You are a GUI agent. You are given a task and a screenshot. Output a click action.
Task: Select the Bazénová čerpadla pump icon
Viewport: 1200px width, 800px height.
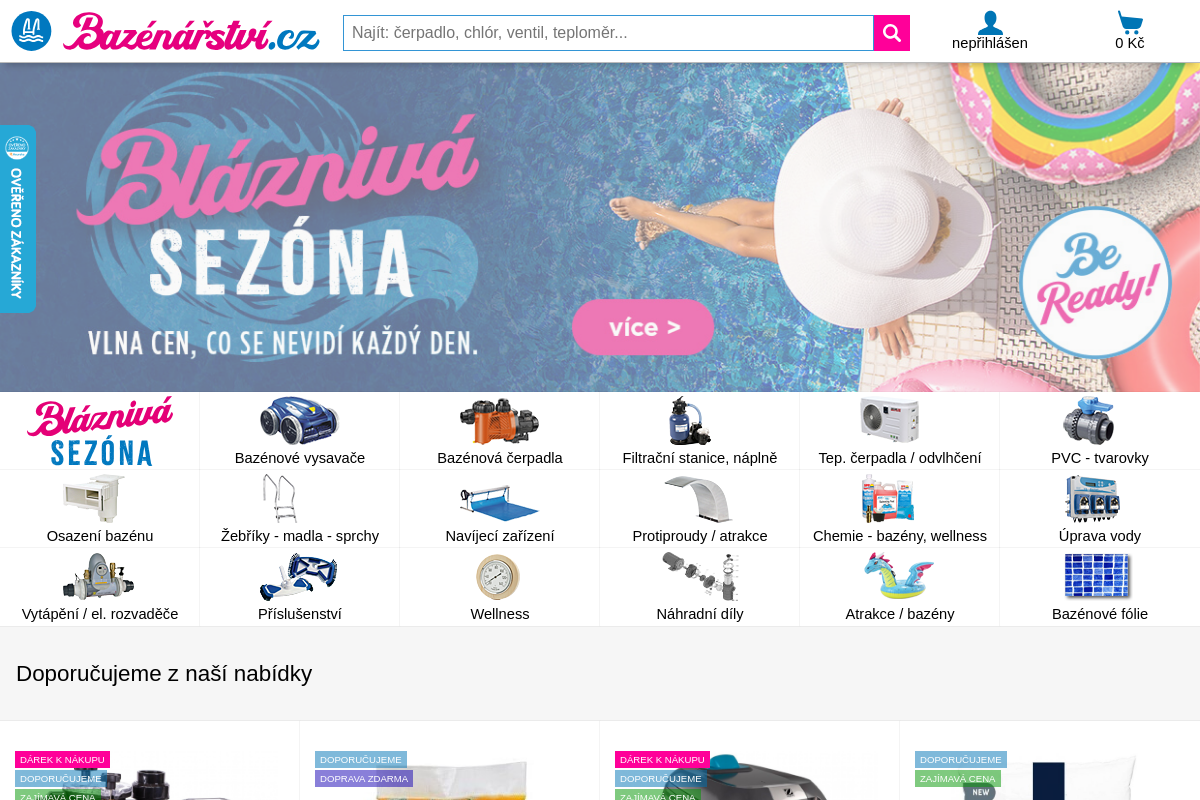[x=499, y=421]
